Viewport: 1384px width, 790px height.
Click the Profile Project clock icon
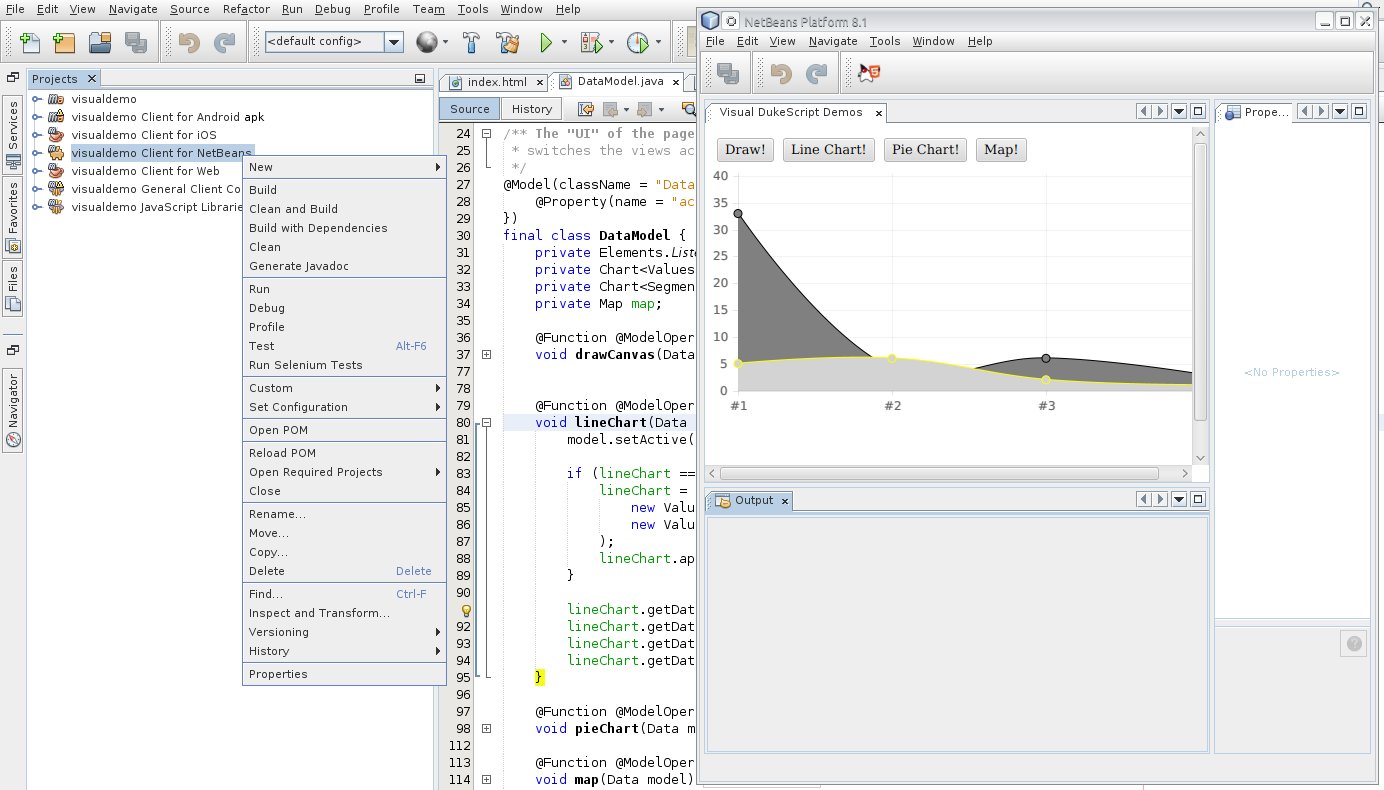click(x=637, y=42)
